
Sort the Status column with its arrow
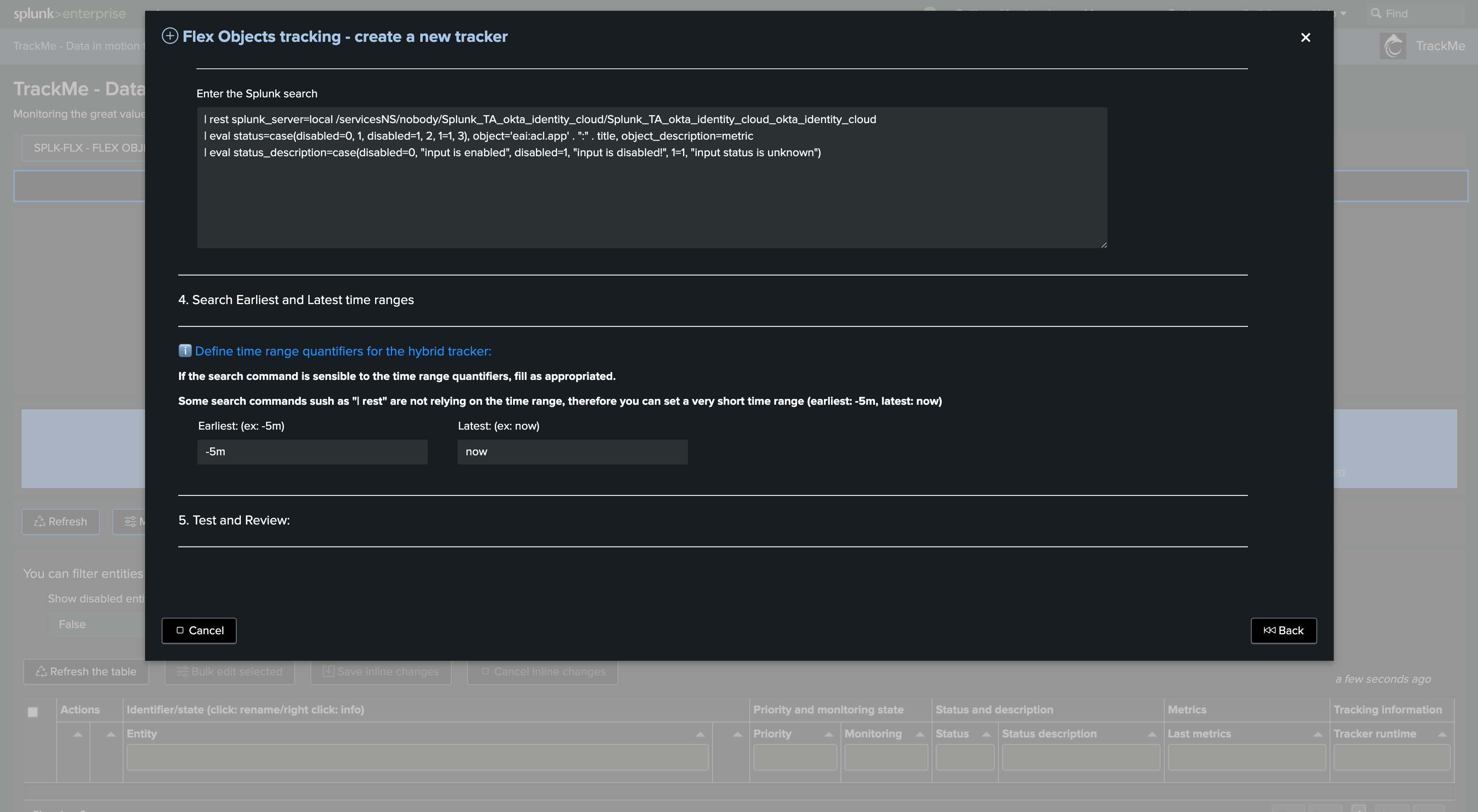pos(986,735)
